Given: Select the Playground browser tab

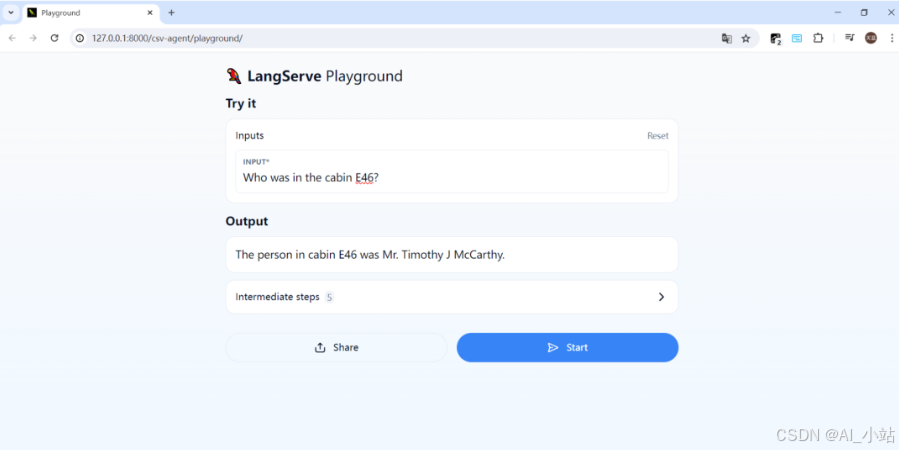Looking at the screenshot, I should pos(91,13).
